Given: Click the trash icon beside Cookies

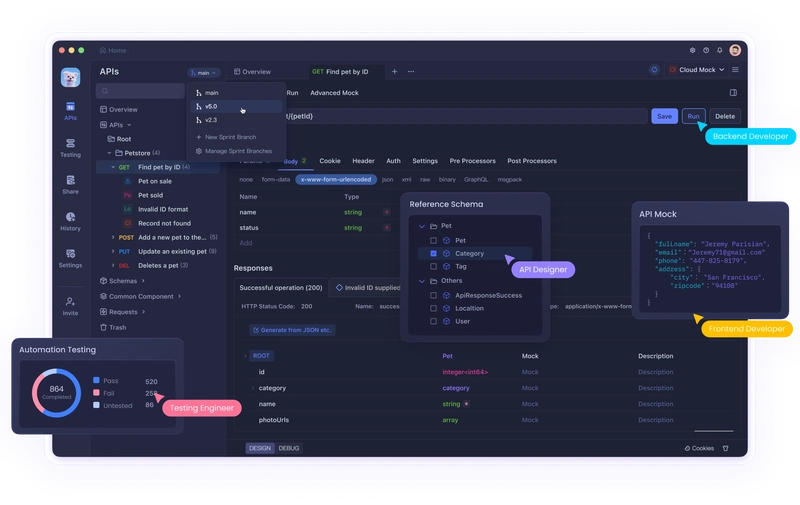Looking at the screenshot, I should (x=726, y=448).
